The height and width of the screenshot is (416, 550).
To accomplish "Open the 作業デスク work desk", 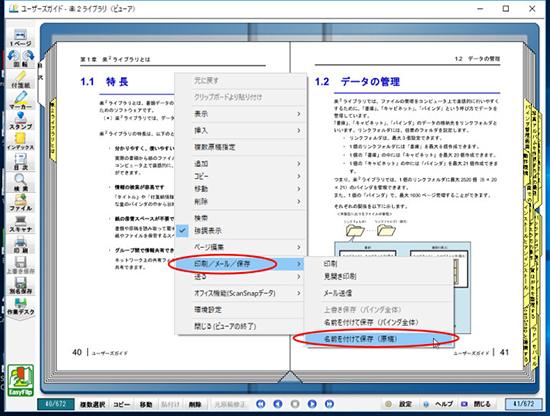I will point(20,307).
